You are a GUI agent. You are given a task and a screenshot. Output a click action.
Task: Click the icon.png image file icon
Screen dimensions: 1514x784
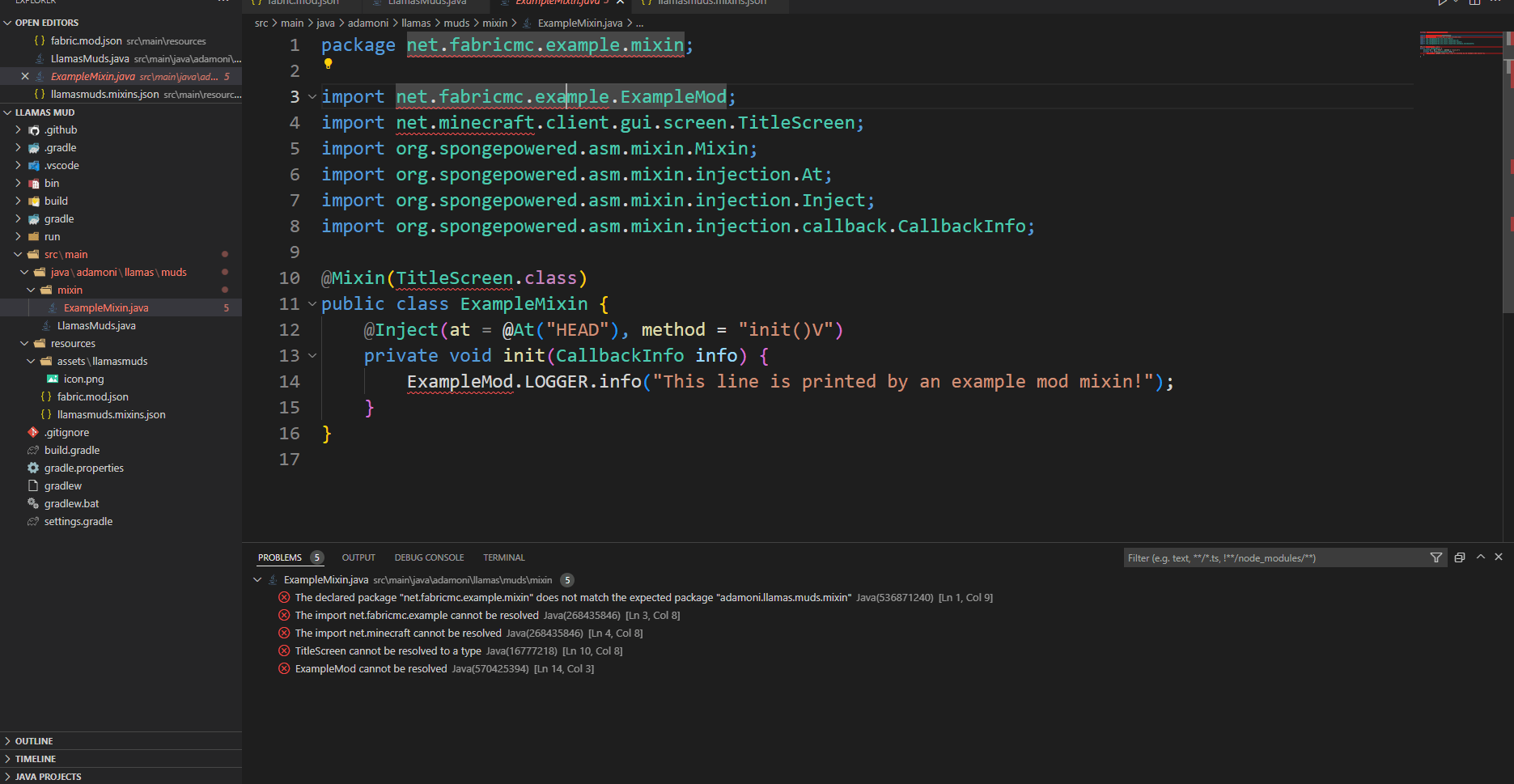53,379
